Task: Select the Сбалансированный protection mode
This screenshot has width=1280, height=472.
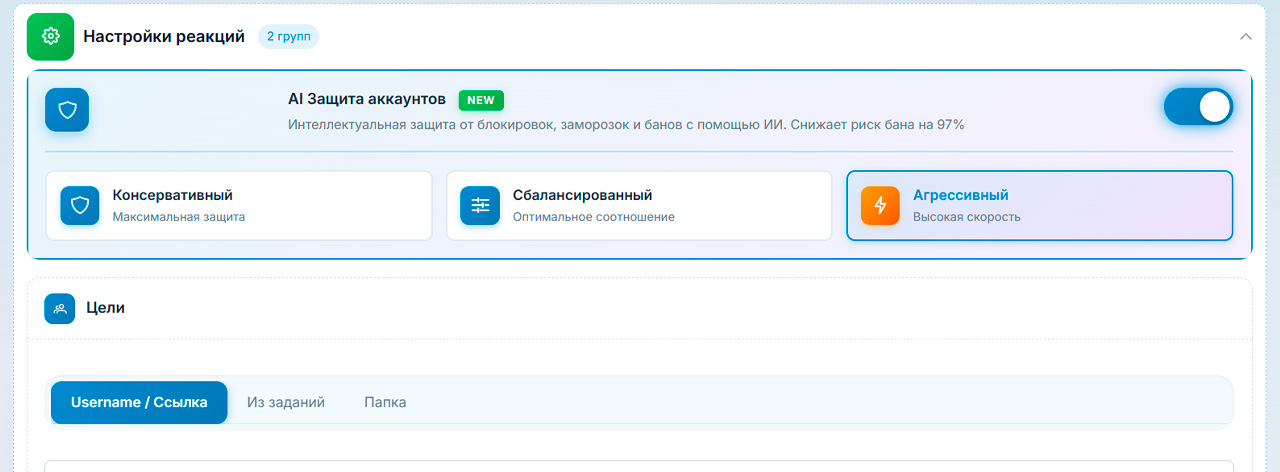Action: (639, 206)
